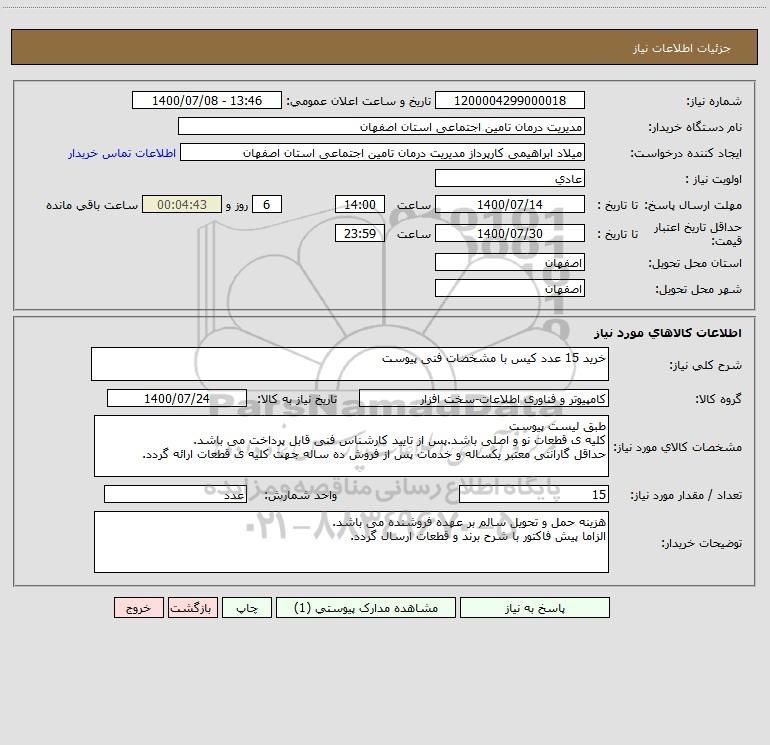Click the label نام دستگاه خریدار
The width and height of the screenshot is (770, 745).
(695, 128)
